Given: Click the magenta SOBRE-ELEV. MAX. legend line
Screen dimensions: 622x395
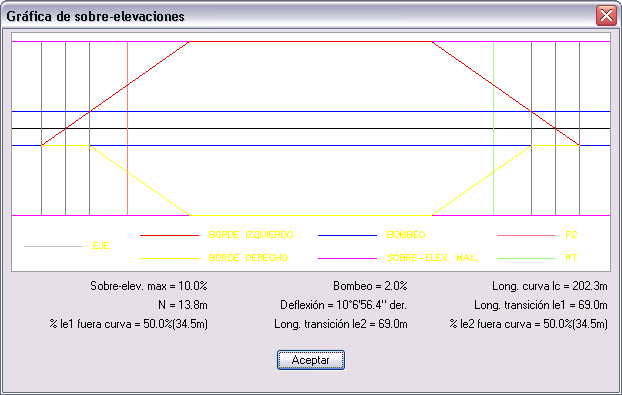Looking at the screenshot, I should 347,259.
